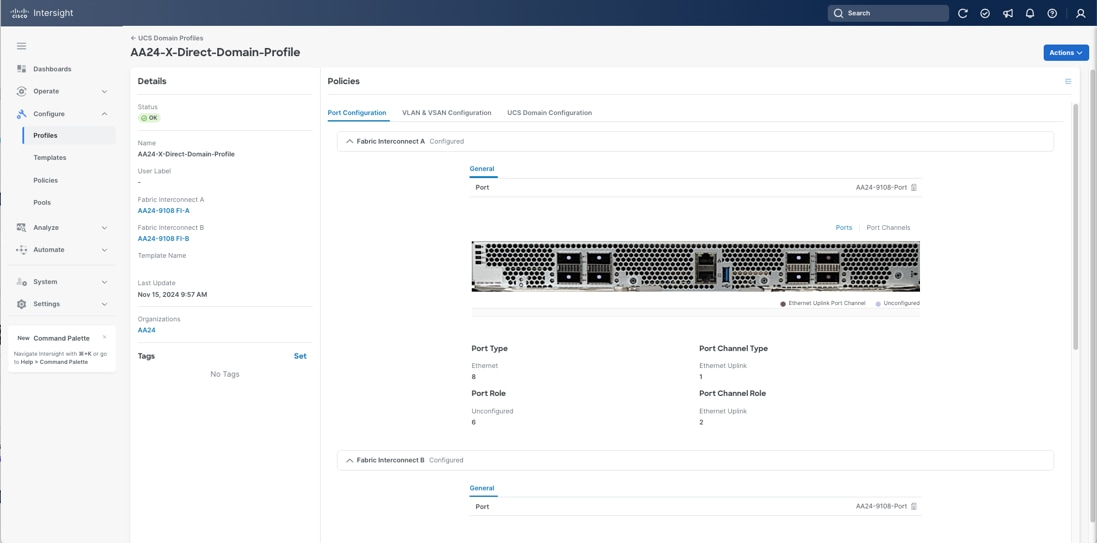Collapse the Configure menu chevron
Screen dimensions: 1097x543
pos(104,113)
